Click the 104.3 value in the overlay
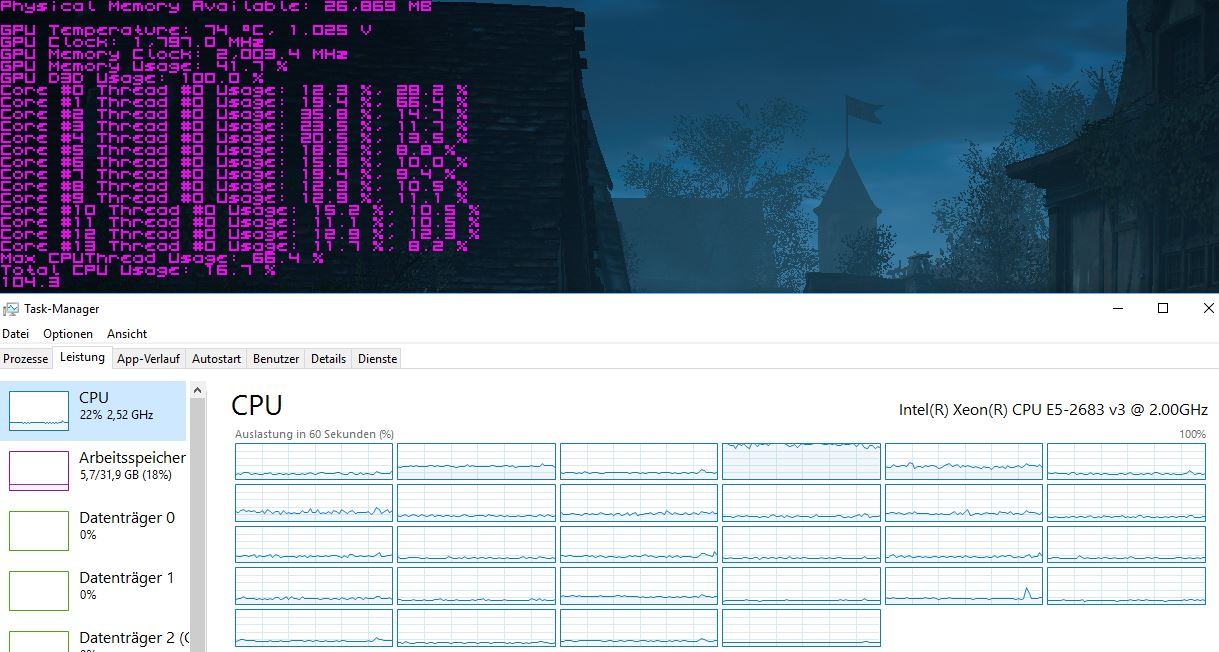Image resolution: width=1219 pixels, height=652 pixels. (30, 282)
